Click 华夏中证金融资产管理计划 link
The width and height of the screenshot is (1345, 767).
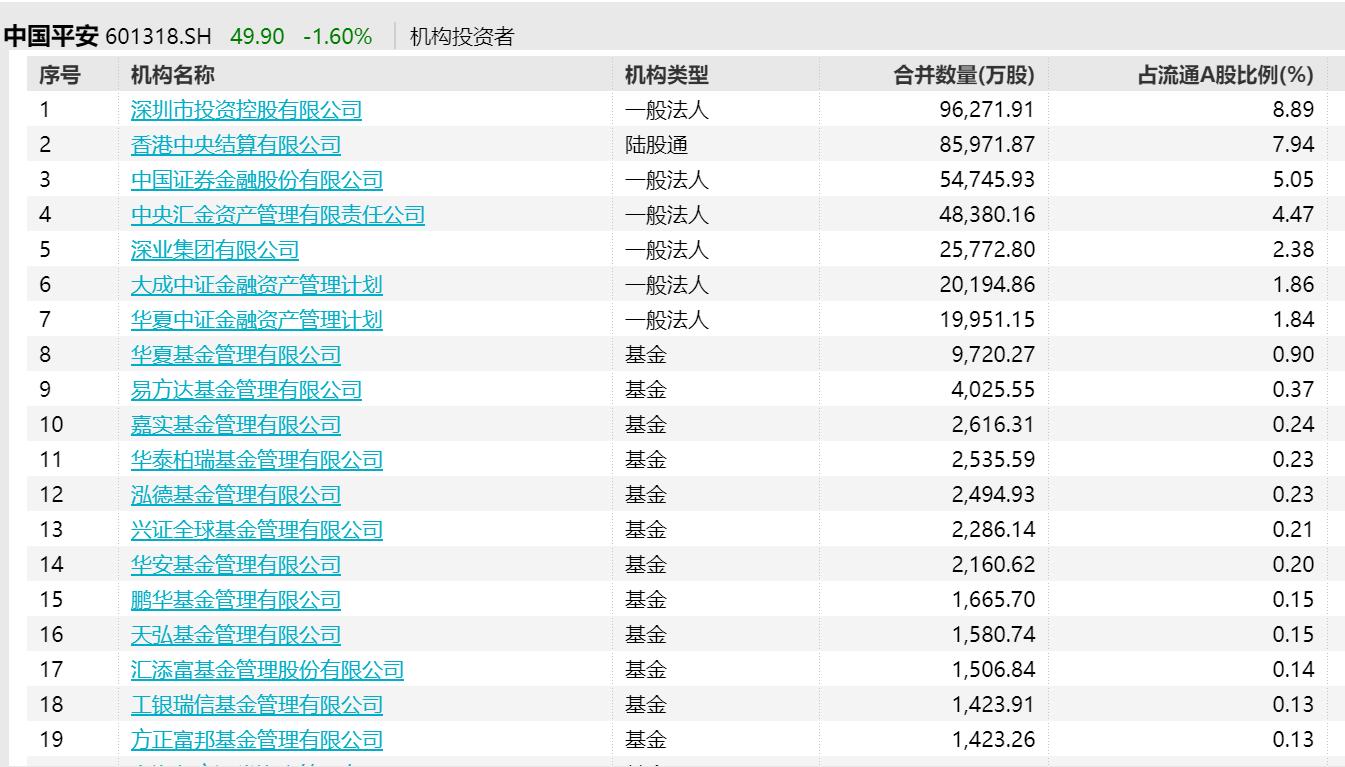point(257,320)
